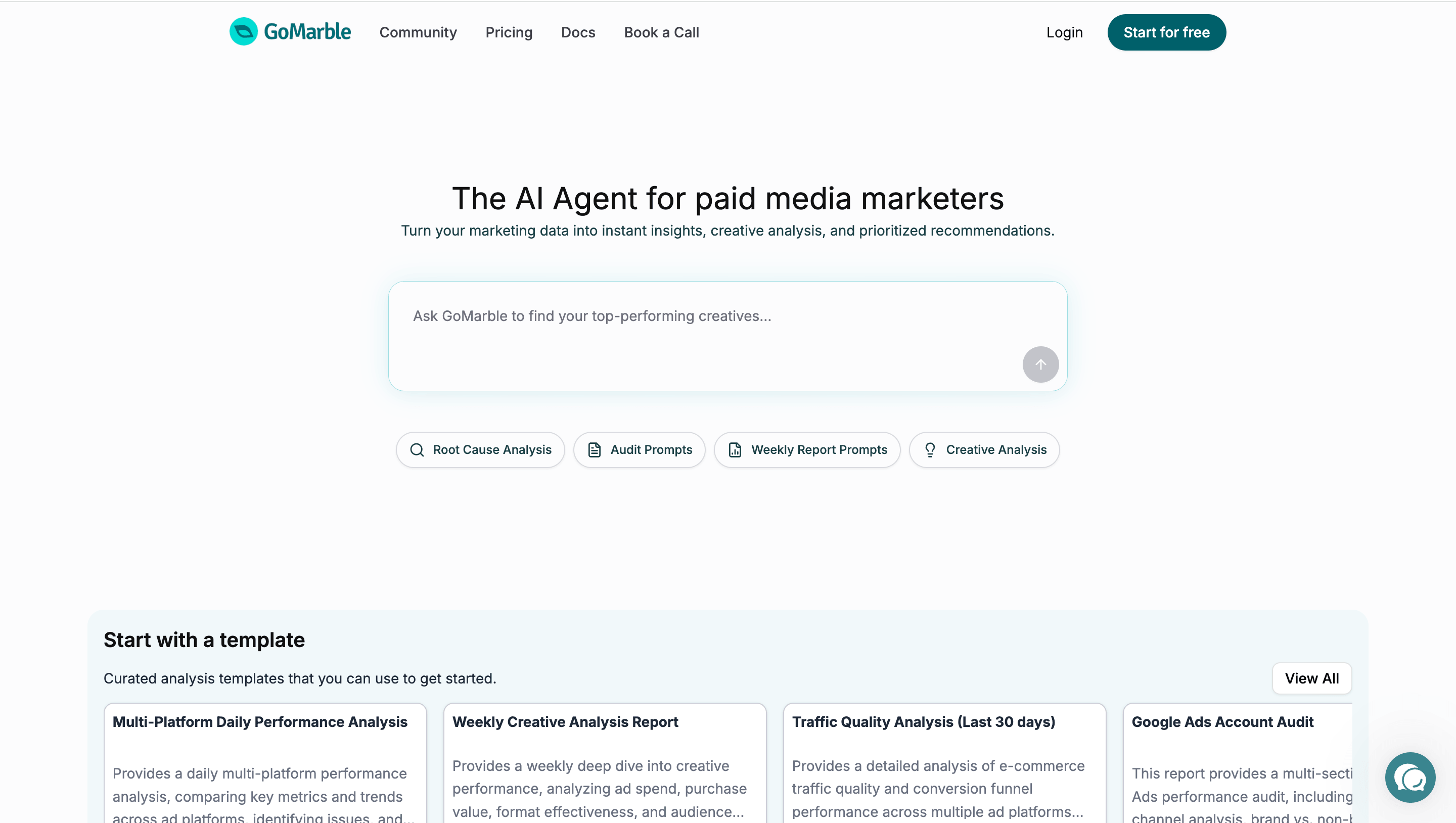Viewport: 1456px width, 823px height.
Task: Click the GoMarble wordmark text
Action: [307, 32]
